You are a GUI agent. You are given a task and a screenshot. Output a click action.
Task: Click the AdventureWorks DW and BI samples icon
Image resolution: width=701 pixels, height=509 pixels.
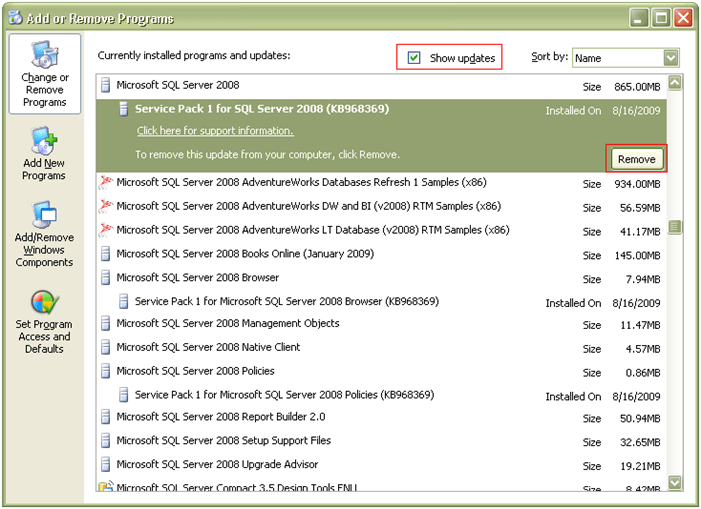(105, 206)
